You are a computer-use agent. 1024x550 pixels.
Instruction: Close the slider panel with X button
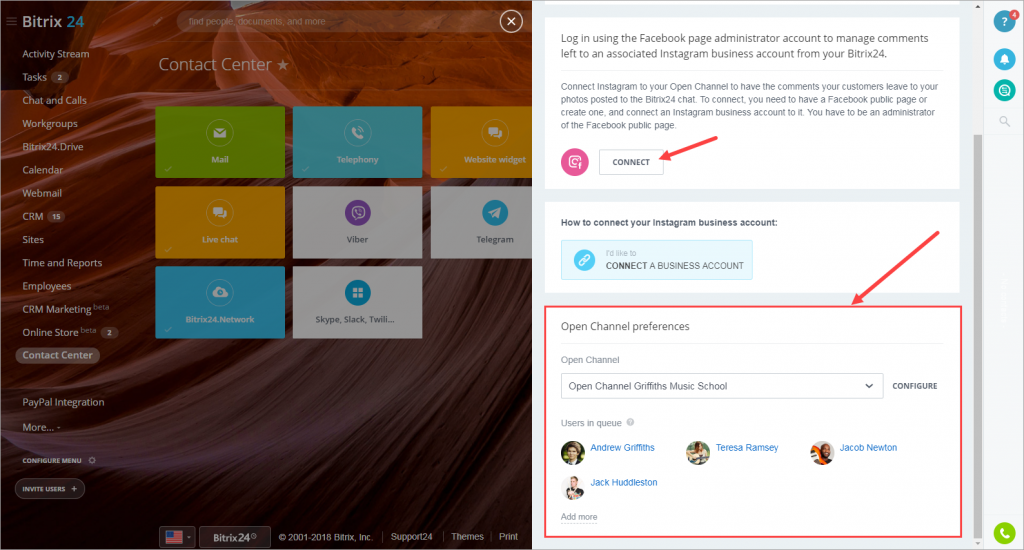511,22
